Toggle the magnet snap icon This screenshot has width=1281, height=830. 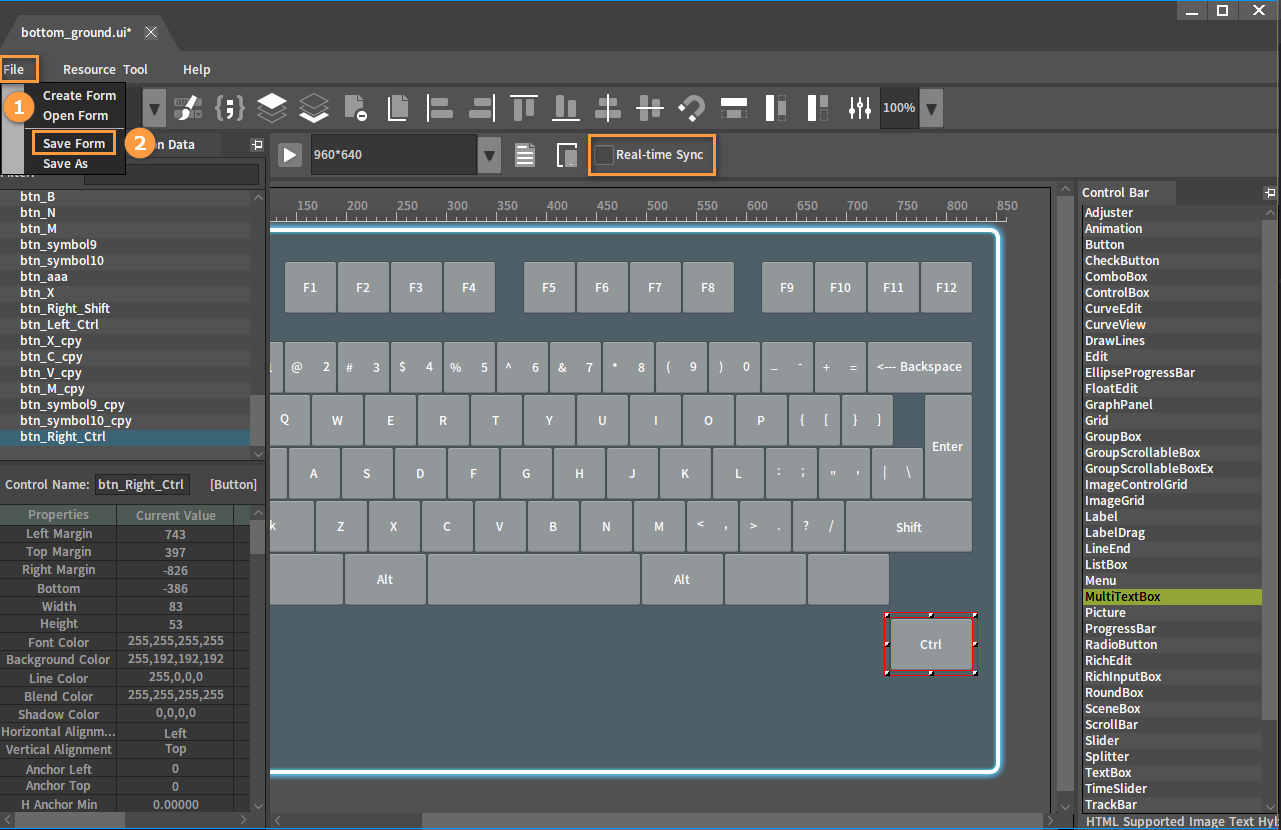click(692, 107)
